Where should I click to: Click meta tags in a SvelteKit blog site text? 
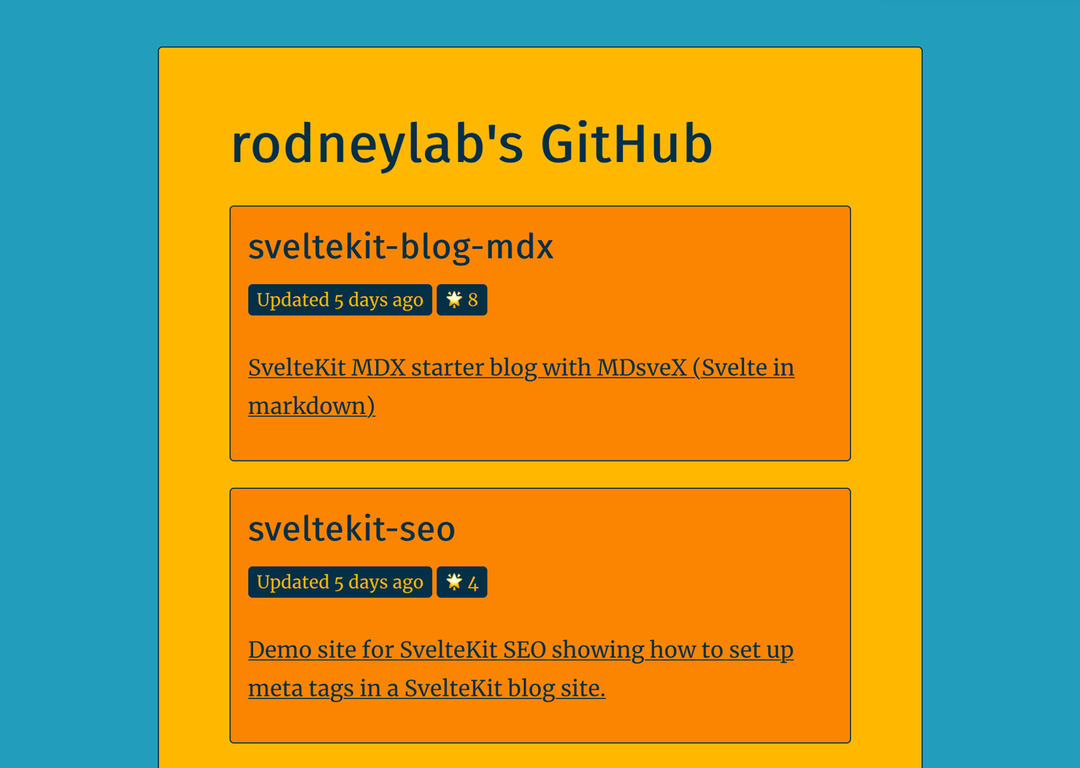(x=426, y=688)
